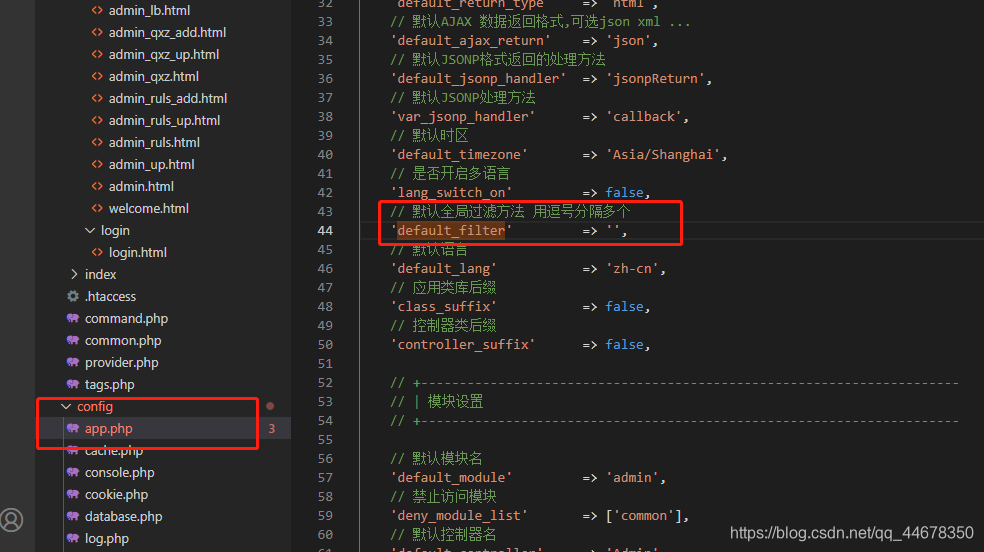Open admin_up.html file
The width and height of the screenshot is (984, 552).
tap(151, 164)
